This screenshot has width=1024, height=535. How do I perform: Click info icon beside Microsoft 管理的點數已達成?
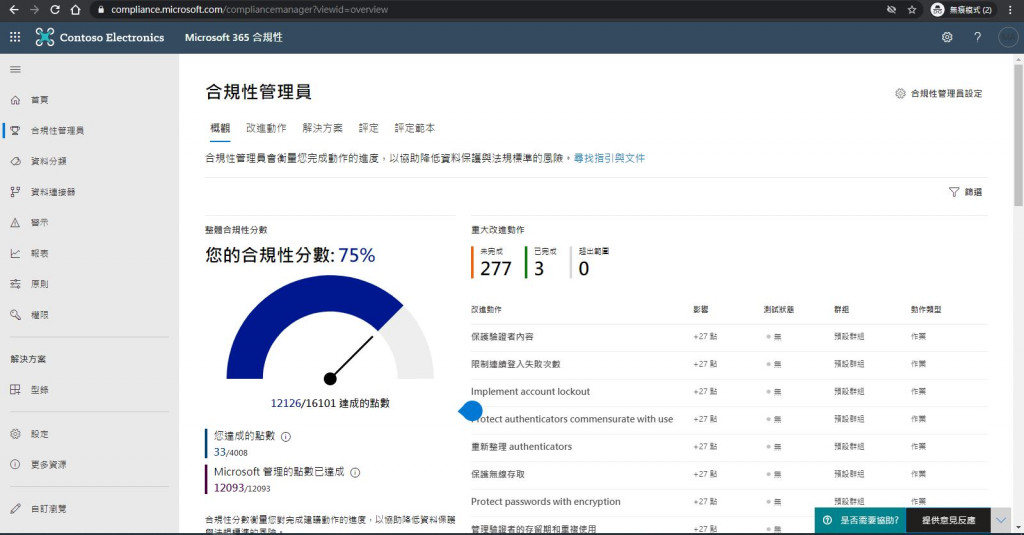(355, 473)
